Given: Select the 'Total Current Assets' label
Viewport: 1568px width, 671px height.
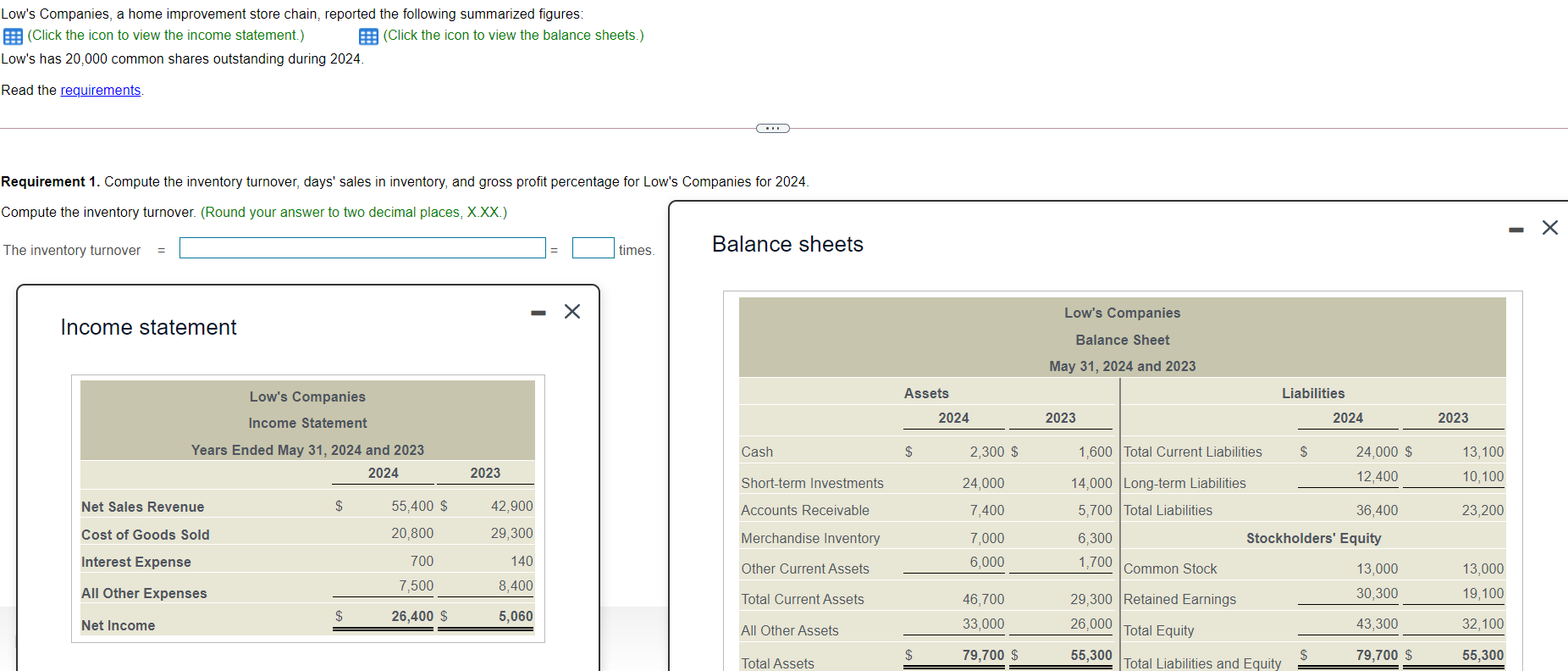Looking at the screenshot, I should pos(803,599).
